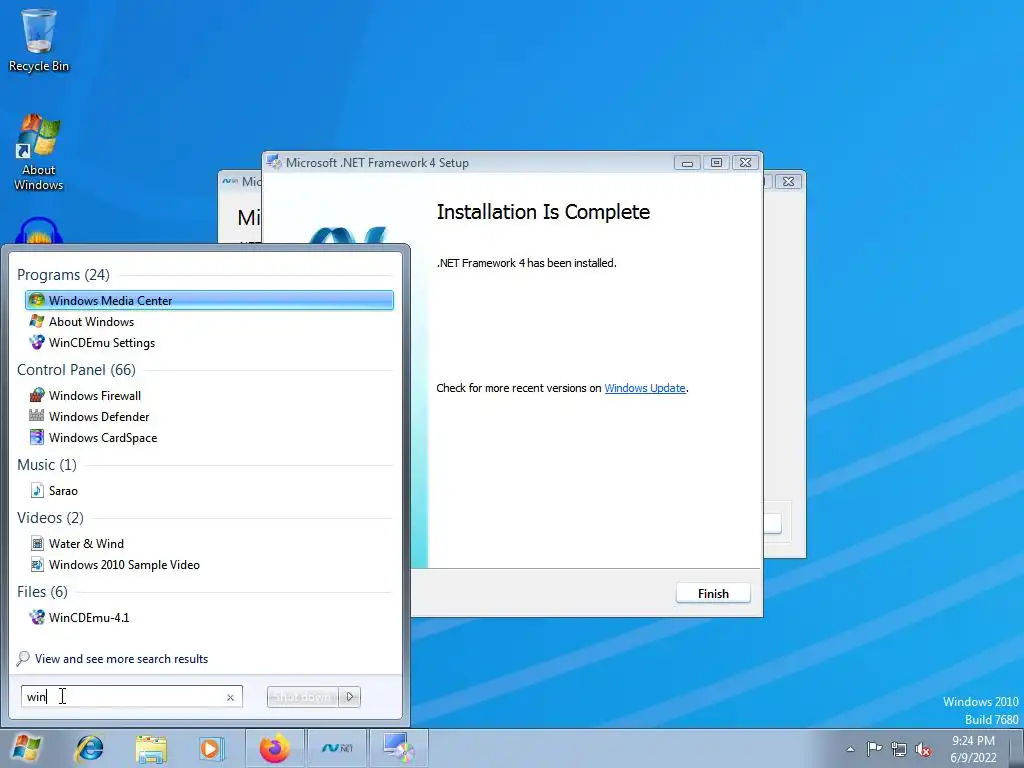Click the Shut down button
This screenshot has width=1024, height=768.
pyautogui.click(x=304, y=697)
